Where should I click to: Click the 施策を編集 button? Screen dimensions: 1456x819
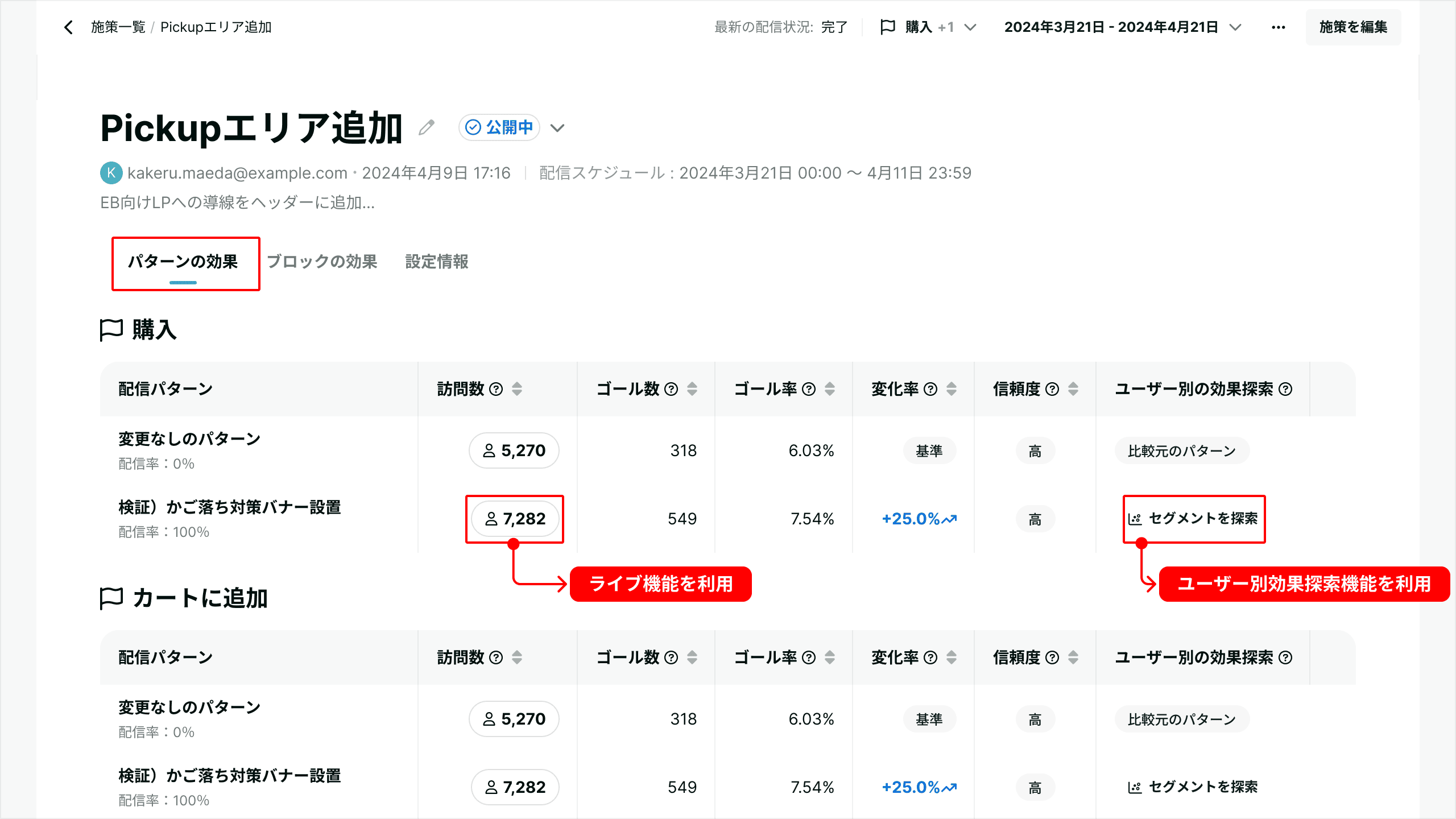point(1353,27)
